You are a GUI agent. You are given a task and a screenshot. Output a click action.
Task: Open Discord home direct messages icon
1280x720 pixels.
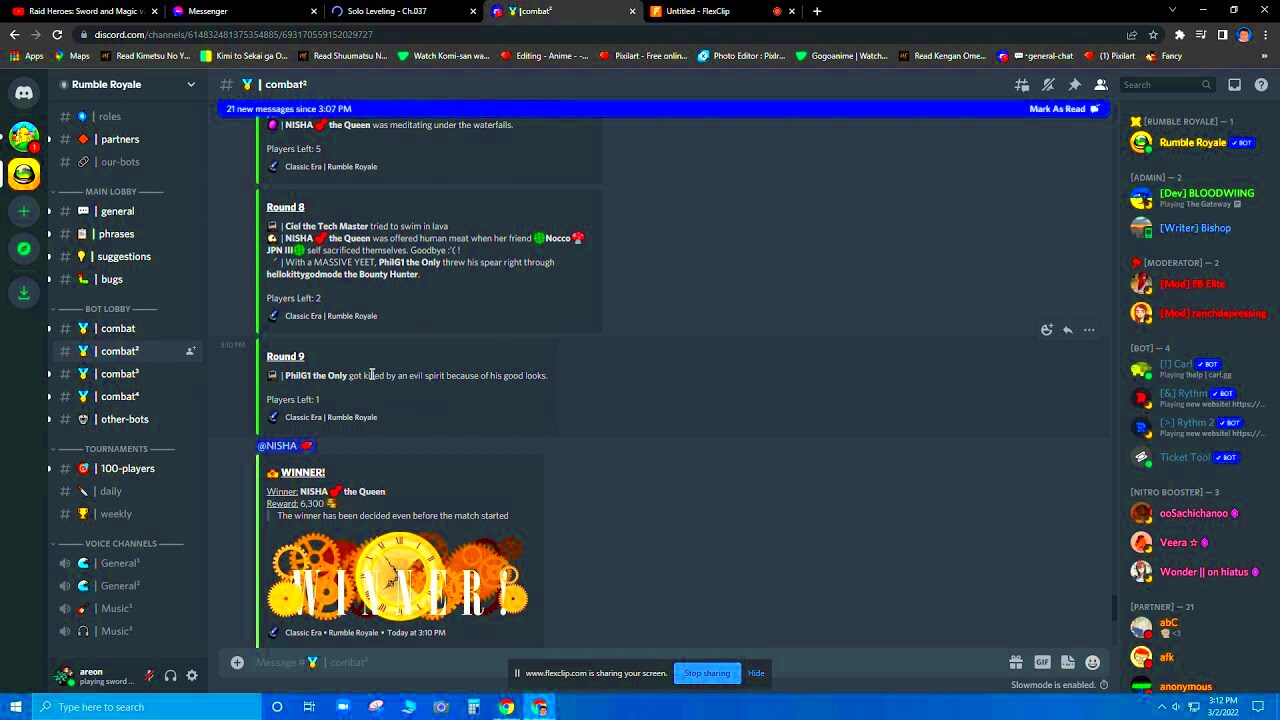click(x=24, y=93)
